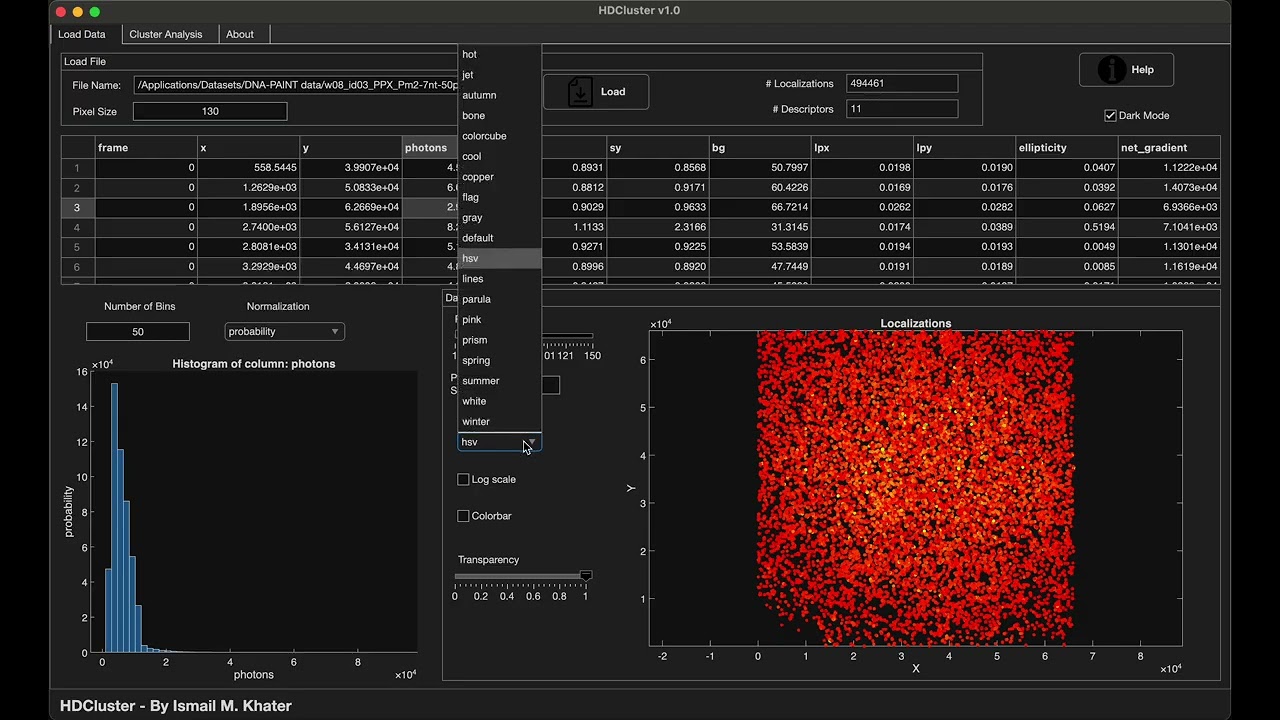Screen dimensions: 1280x720
Task: Click cell 1.1222e+04 in net_gradient column
Action: click(x=1169, y=168)
